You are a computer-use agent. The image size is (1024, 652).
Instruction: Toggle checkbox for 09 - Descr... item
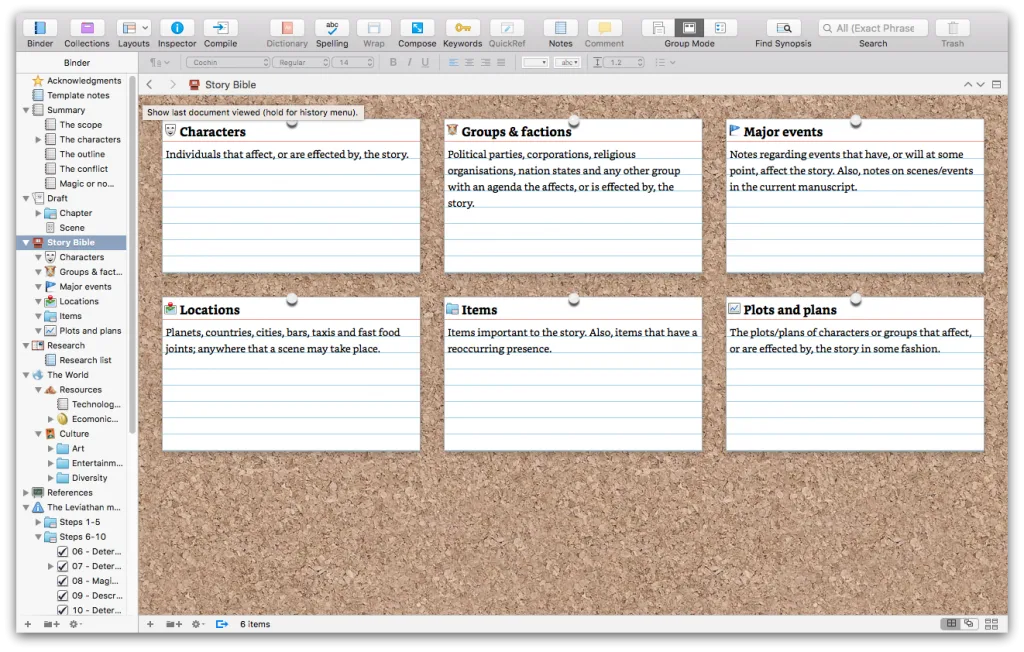tap(63, 596)
